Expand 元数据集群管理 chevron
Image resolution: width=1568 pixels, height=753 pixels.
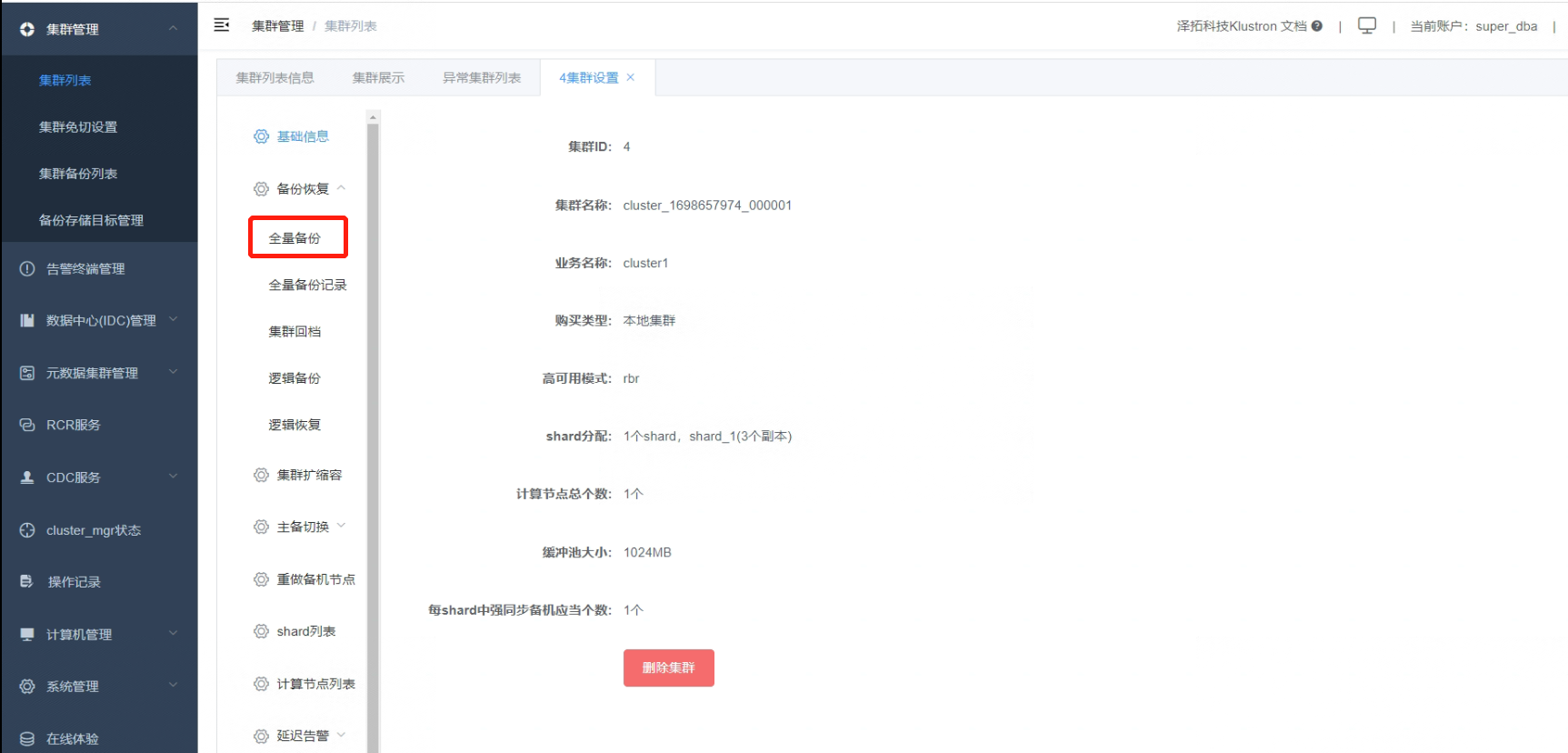173,372
